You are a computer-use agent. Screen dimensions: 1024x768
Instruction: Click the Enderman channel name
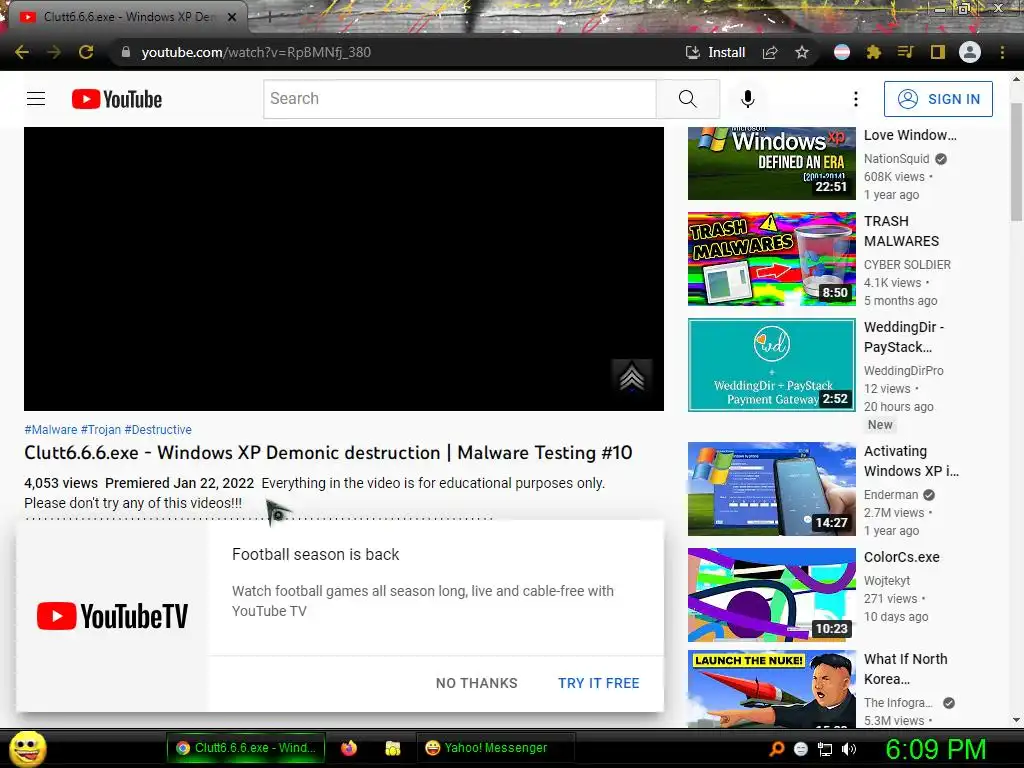891,495
